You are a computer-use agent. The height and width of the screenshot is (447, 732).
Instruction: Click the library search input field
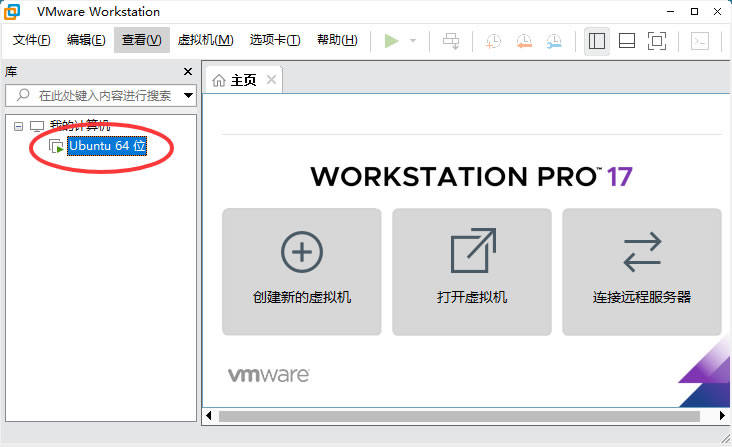[100, 95]
